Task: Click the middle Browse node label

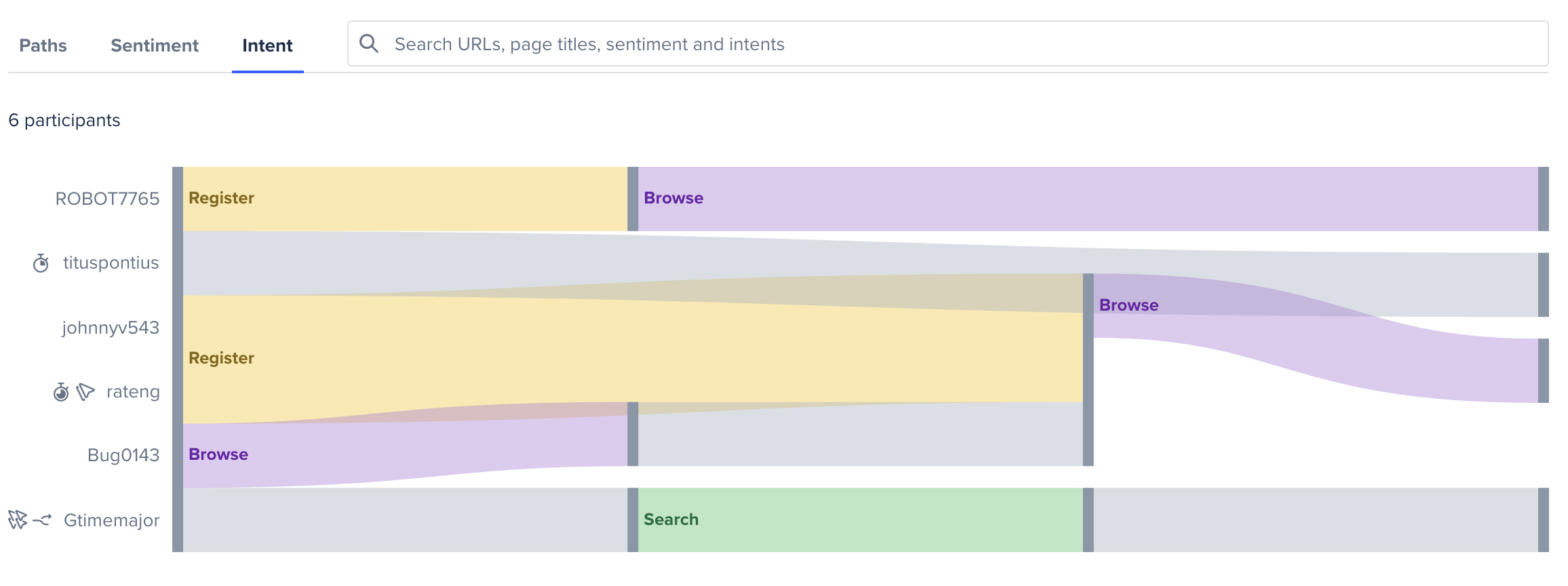Action: click(x=1129, y=305)
